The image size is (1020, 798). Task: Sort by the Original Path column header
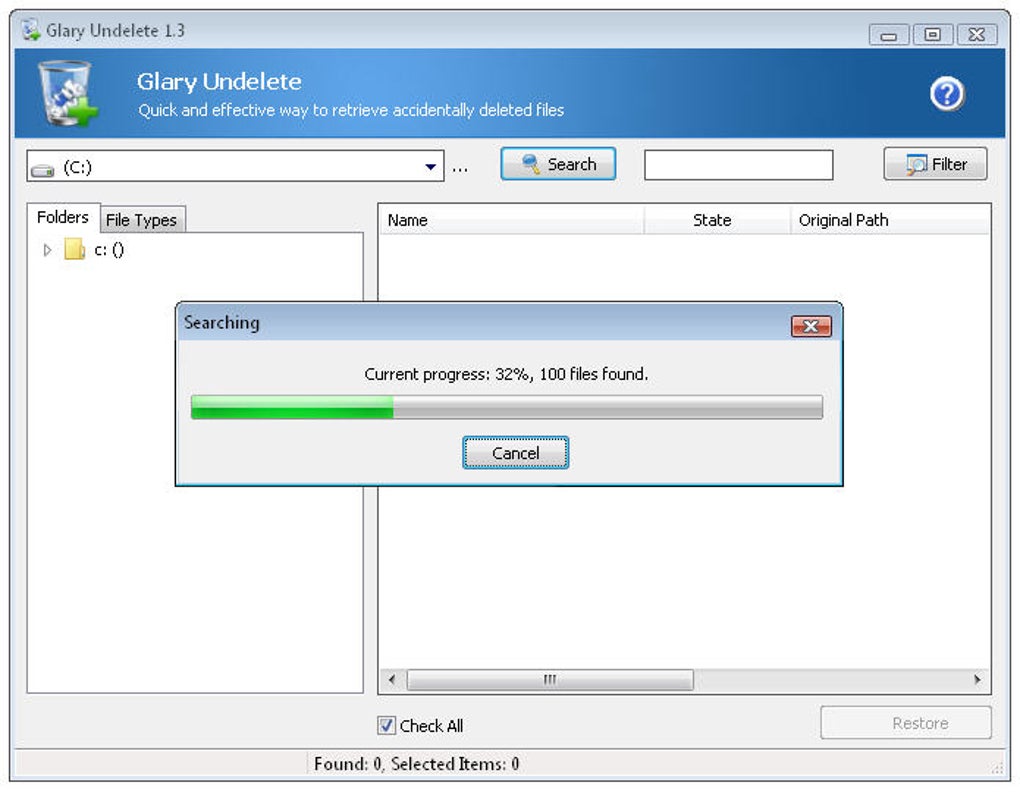[891, 220]
